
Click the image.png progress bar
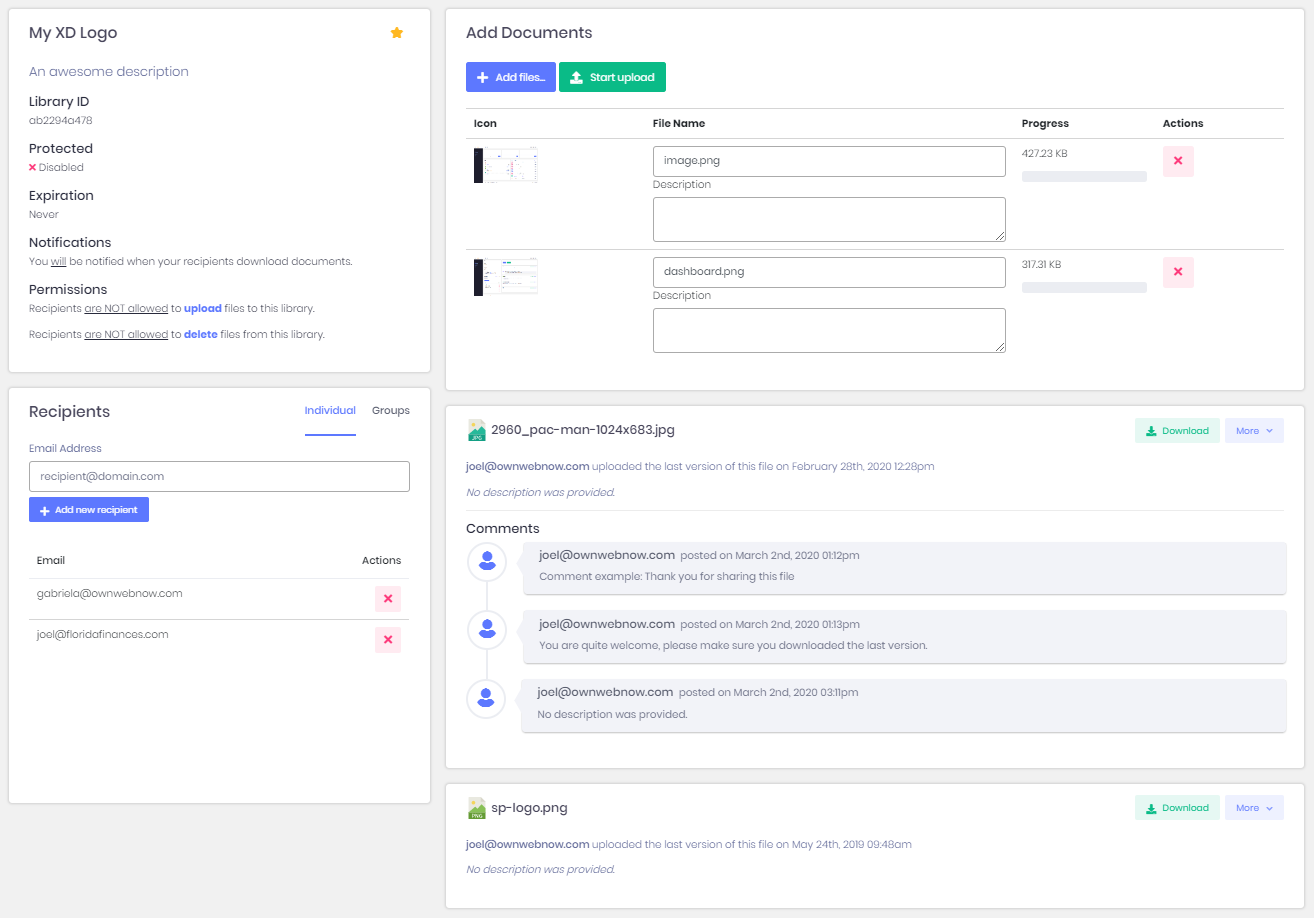click(1084, 177)
